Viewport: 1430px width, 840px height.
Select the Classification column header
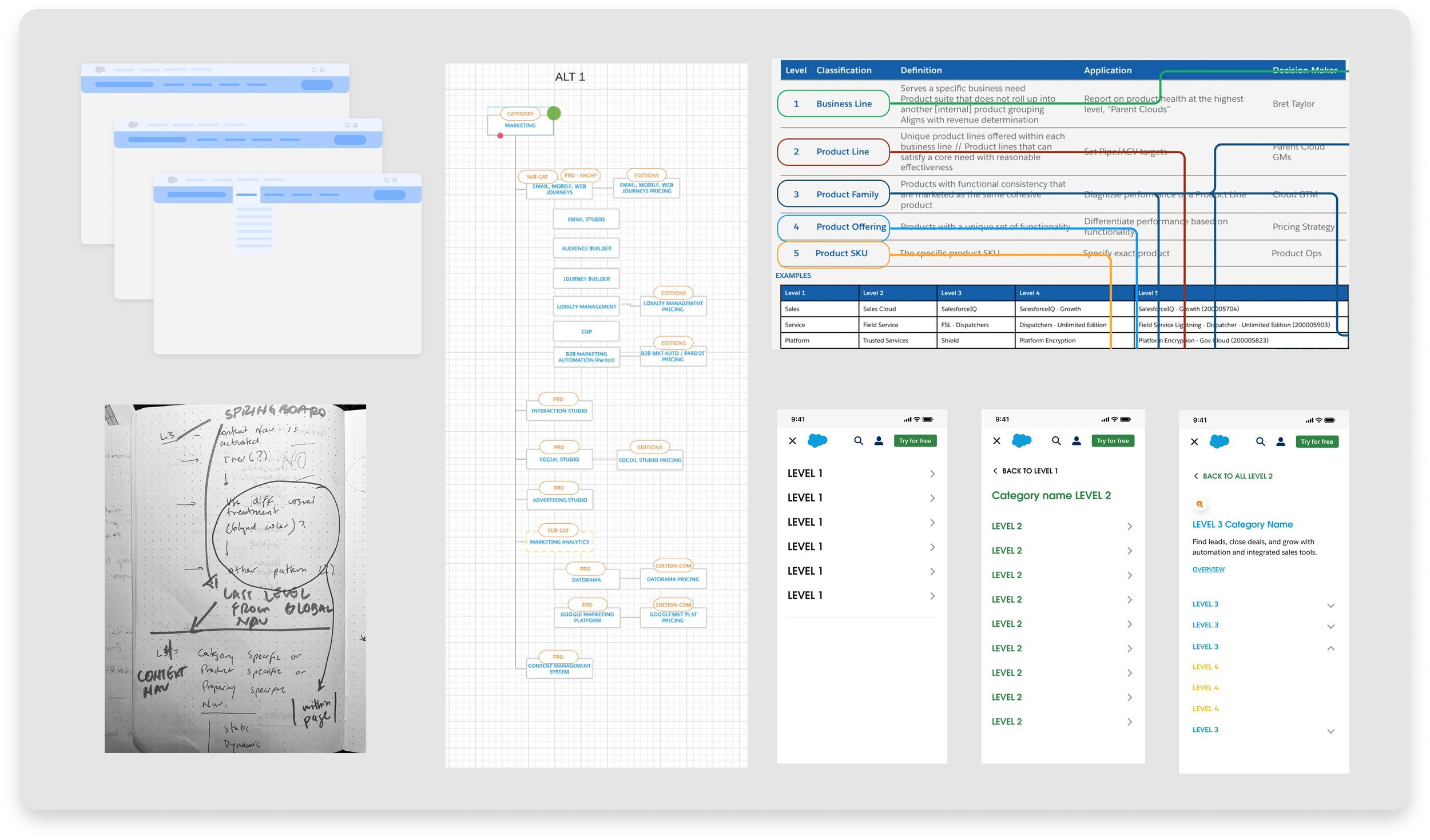click(x=843, y=70)
